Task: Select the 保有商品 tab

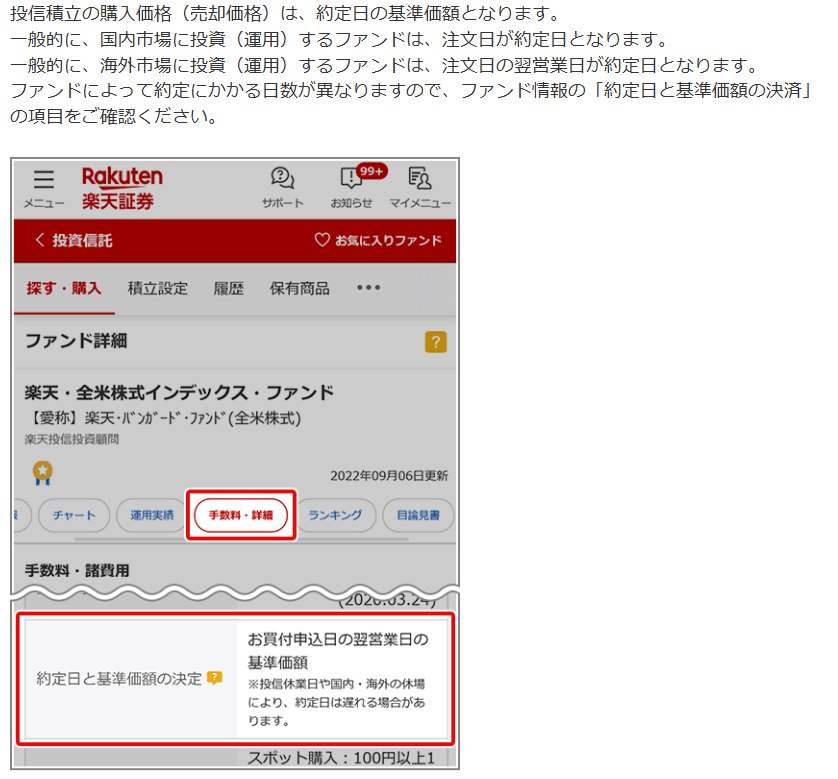Action: 299,288
